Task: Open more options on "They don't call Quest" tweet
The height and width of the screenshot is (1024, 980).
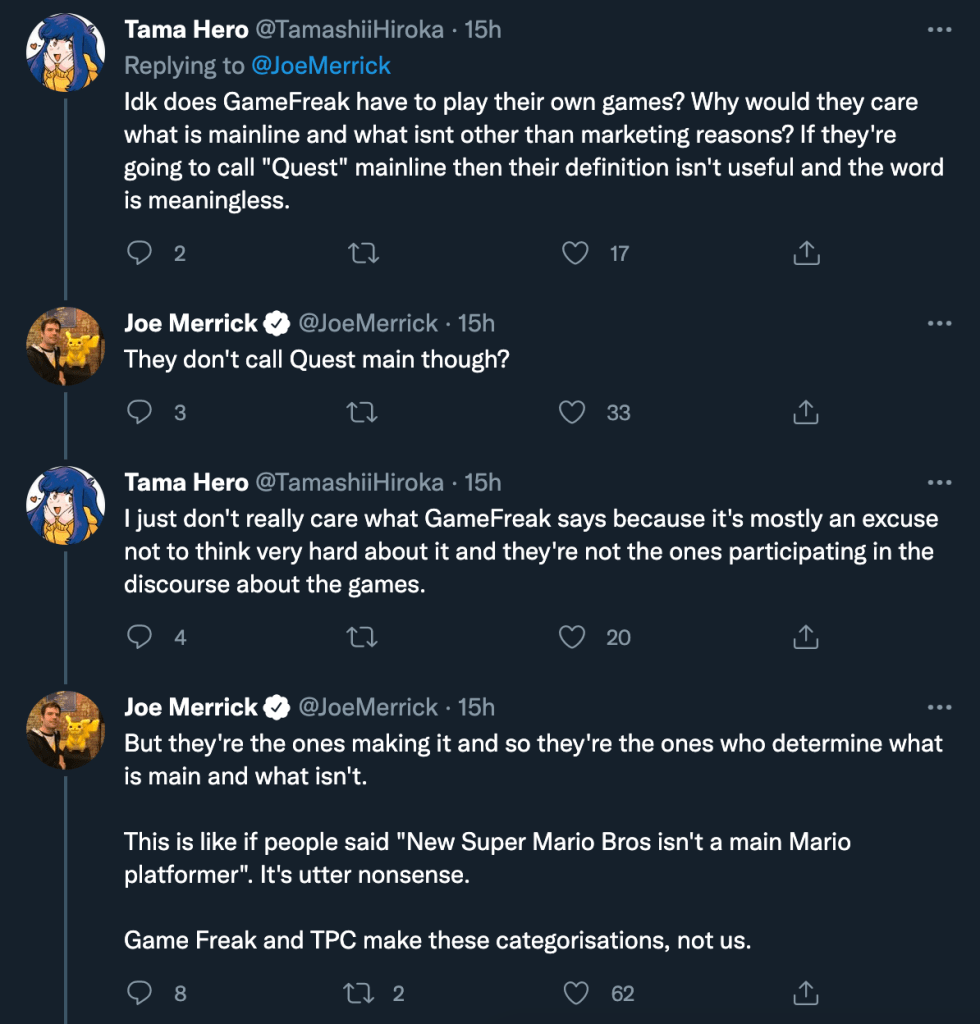Action: (x=939, y=323)
